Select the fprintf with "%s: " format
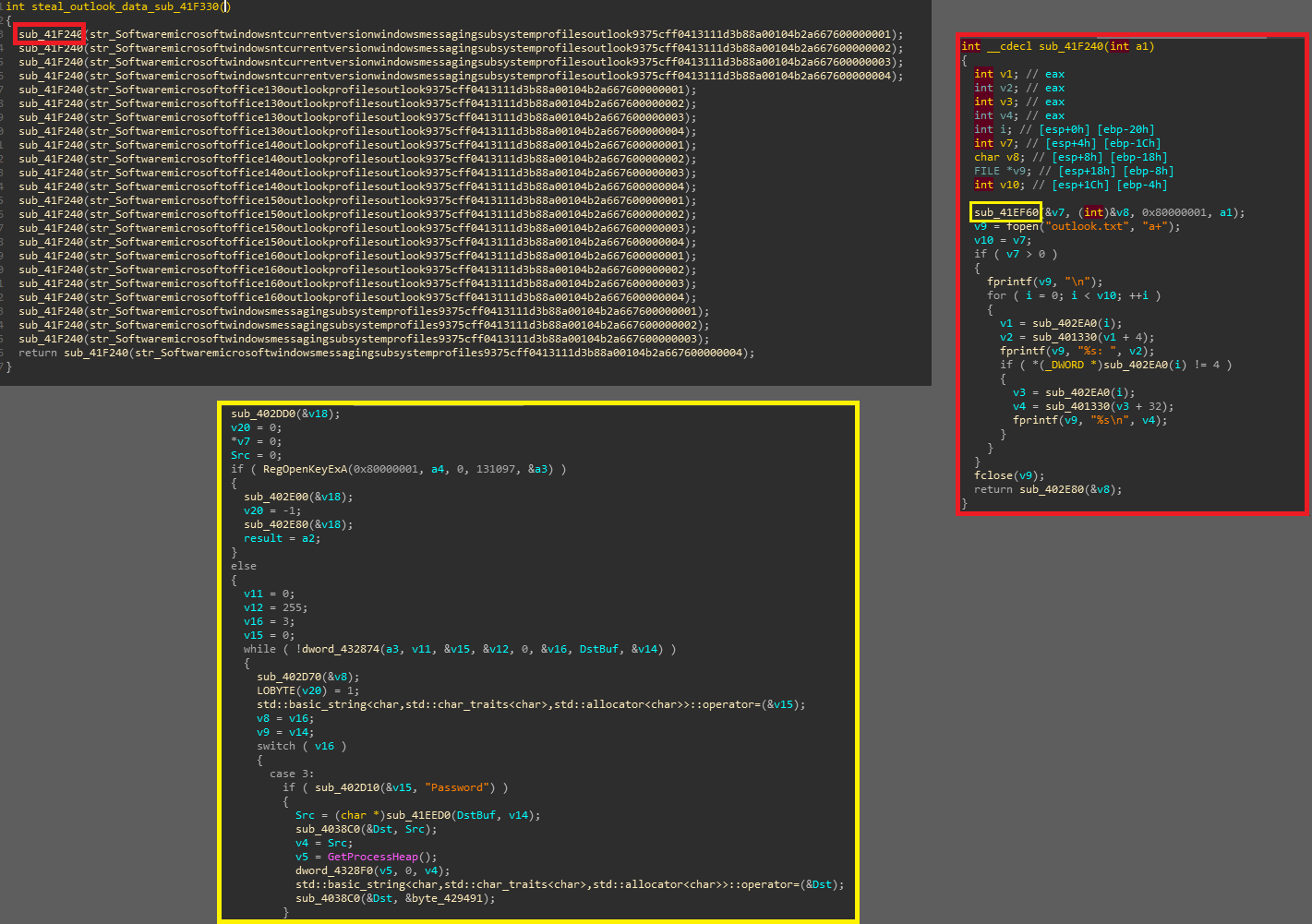Screen dimensions: 1312x924 [1077, 351]
